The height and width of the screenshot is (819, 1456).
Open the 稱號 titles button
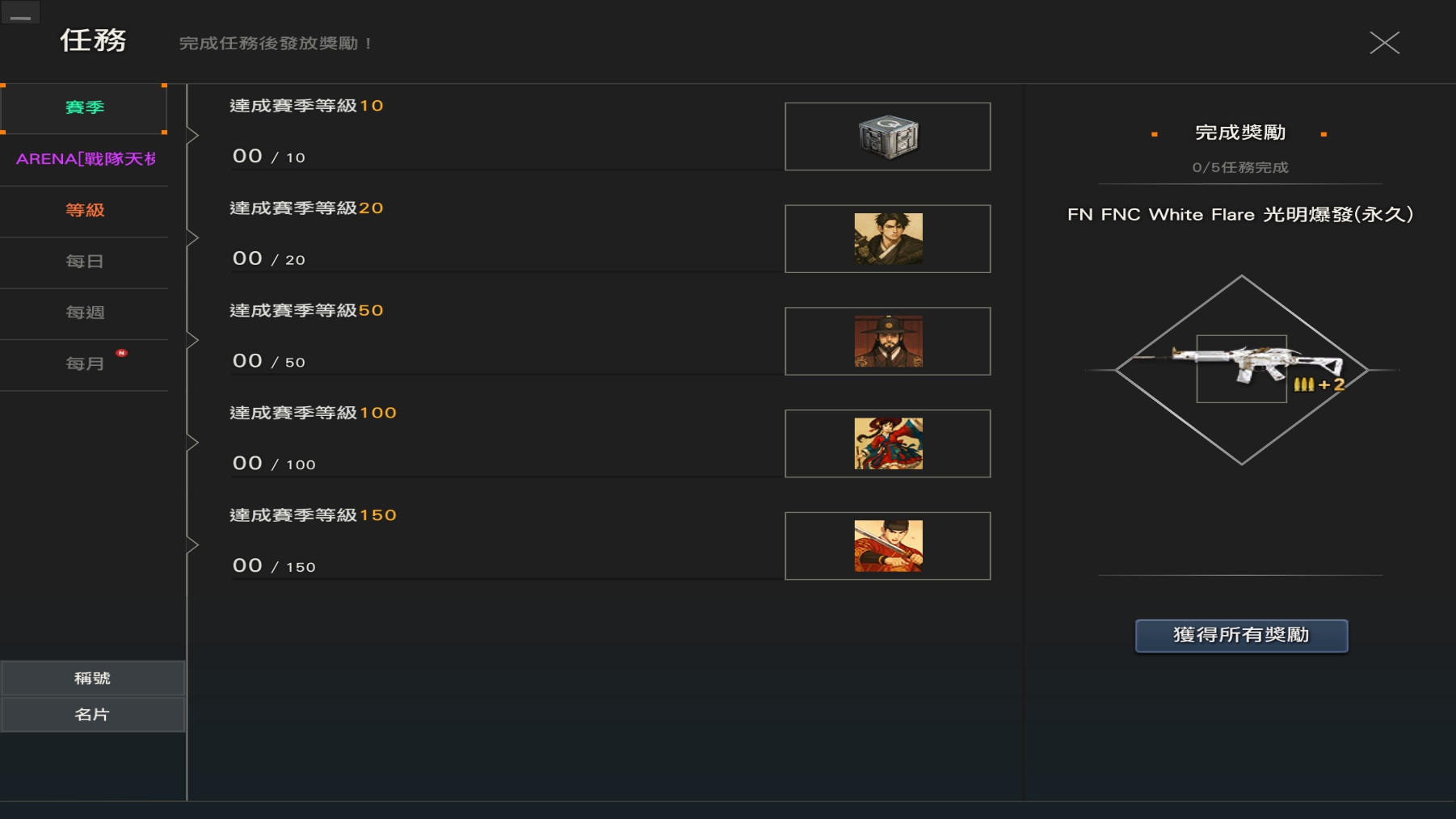click(93, 678)
